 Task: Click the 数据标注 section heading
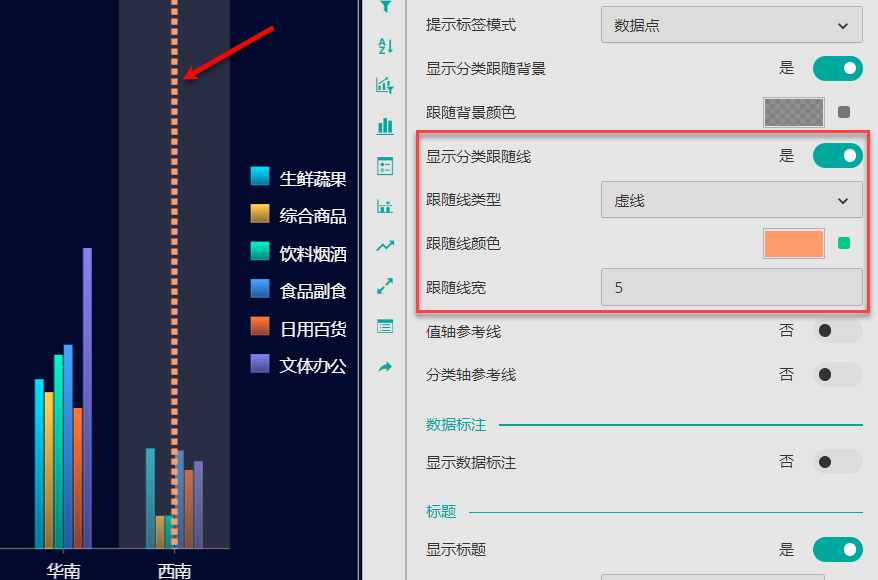click(x=456, y=424)
